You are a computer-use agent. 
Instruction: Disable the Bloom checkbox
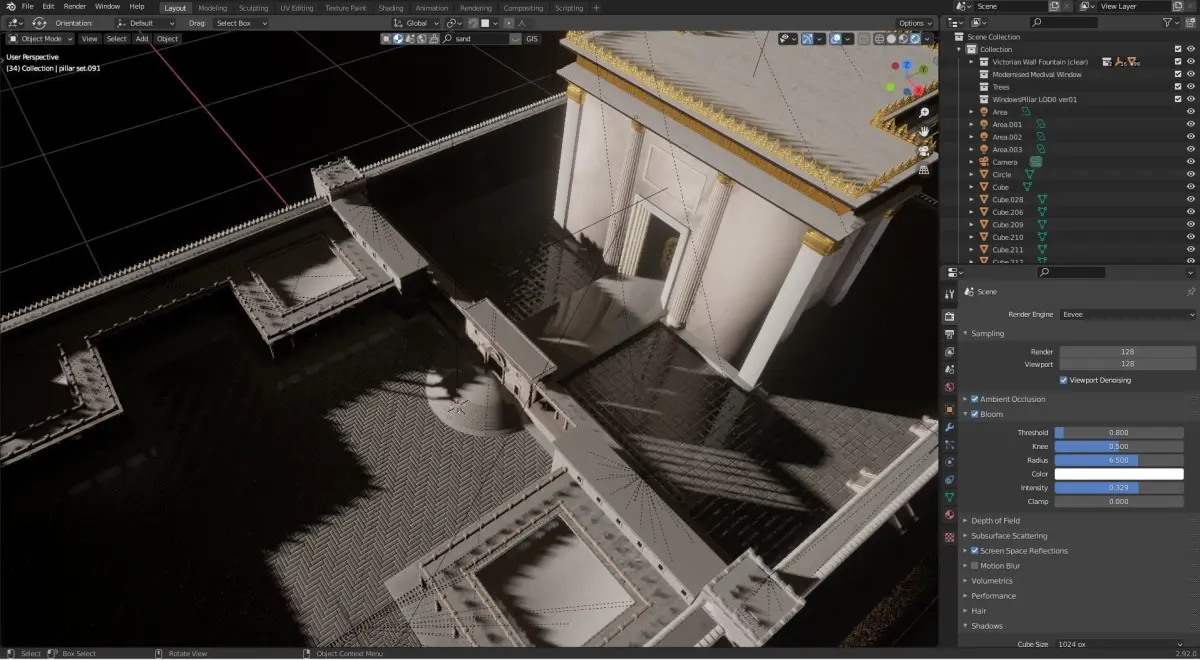[x=975, y=414]
